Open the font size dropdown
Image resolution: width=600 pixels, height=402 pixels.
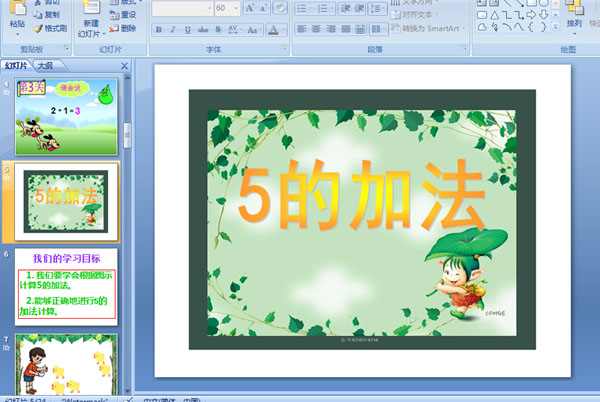pyautogui.click(x=236, y=8)
